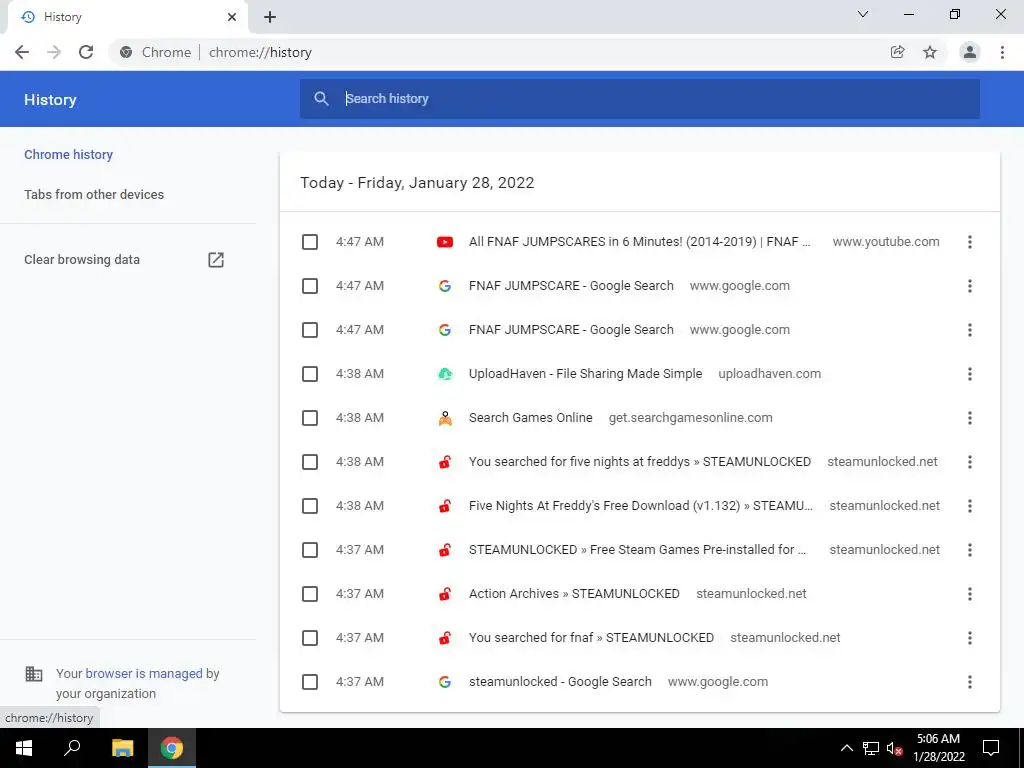Viewport: 1024px width, 768px height.
Task: Share this page via the share icon
Action: [x=897, y=52]
